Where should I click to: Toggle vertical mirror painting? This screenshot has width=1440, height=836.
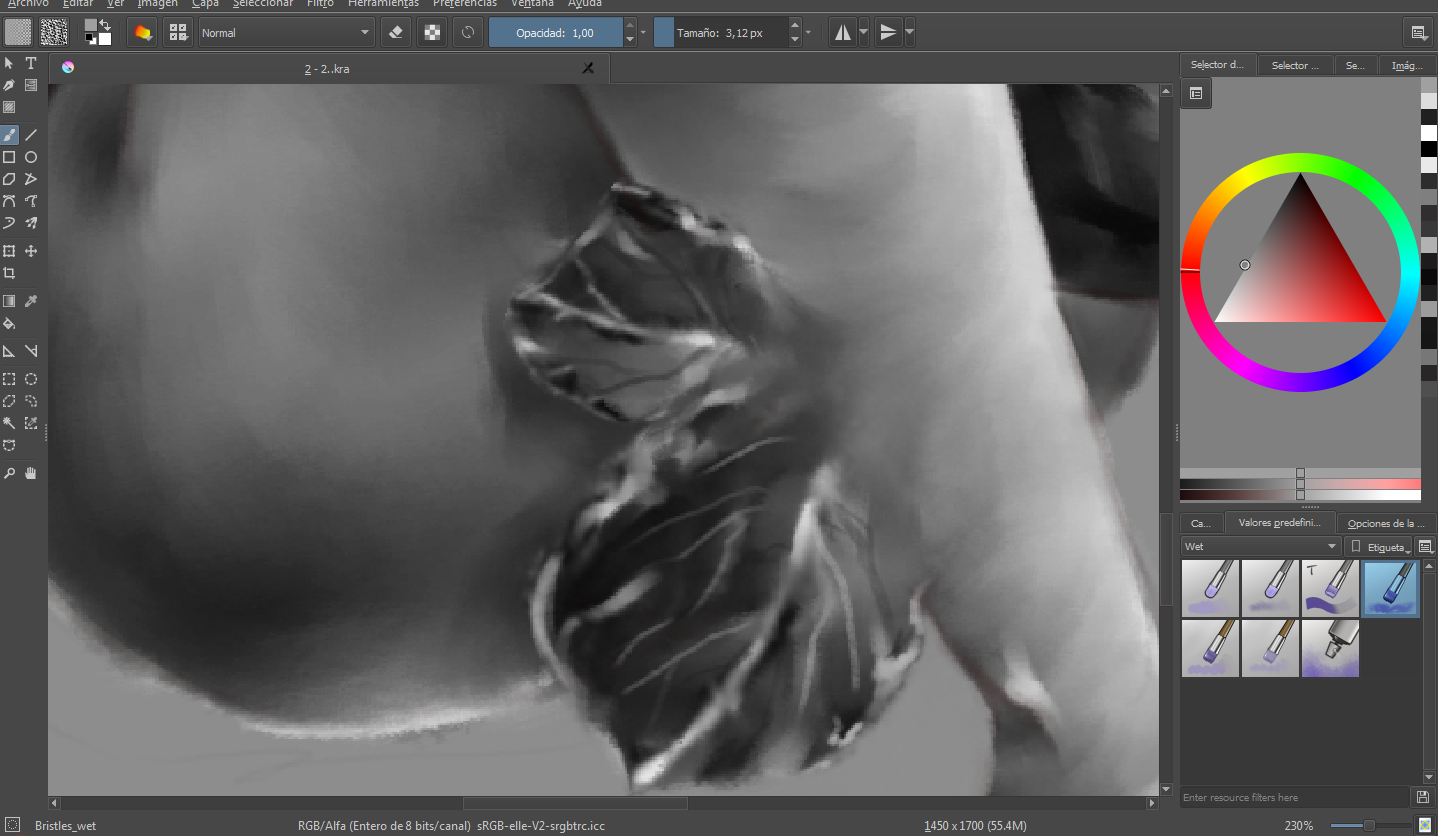[x=888, y=33]
